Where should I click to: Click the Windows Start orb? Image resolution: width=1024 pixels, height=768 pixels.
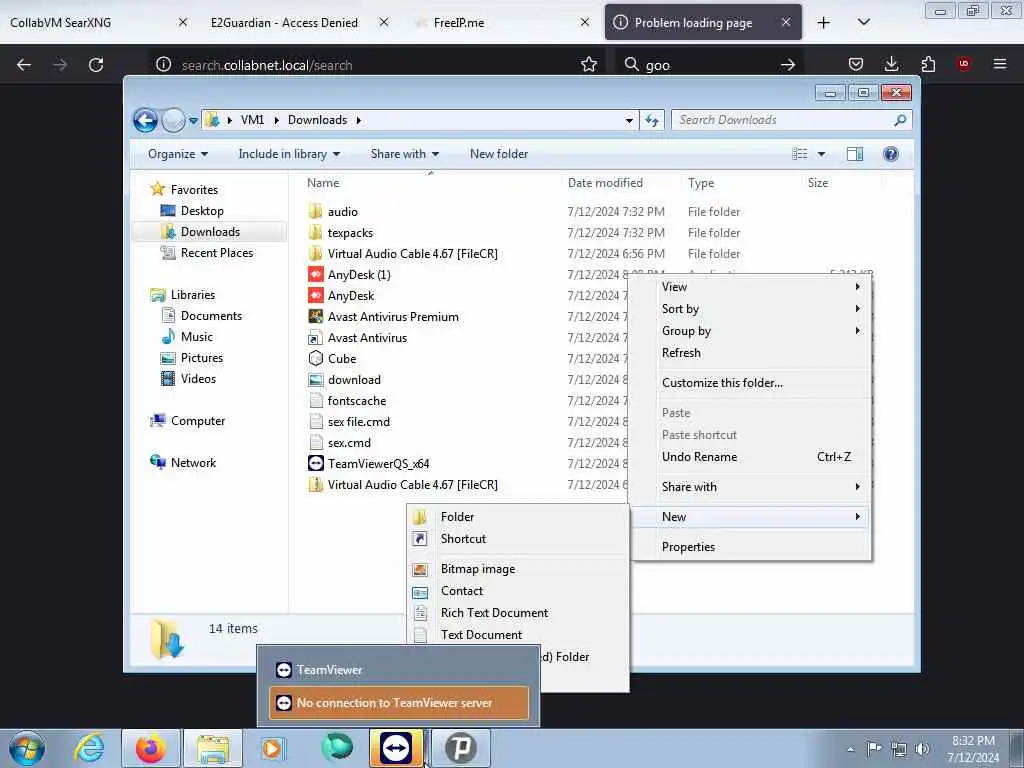[x=27, y=748]
